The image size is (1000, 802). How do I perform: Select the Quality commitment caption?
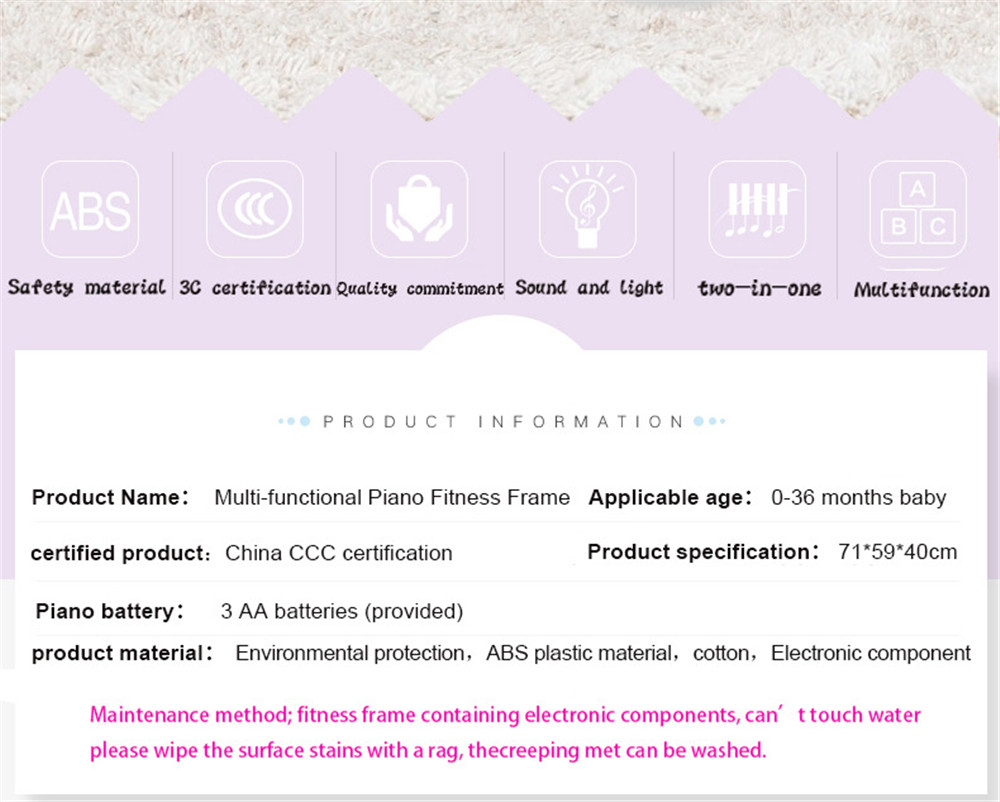tap(420, 289)
